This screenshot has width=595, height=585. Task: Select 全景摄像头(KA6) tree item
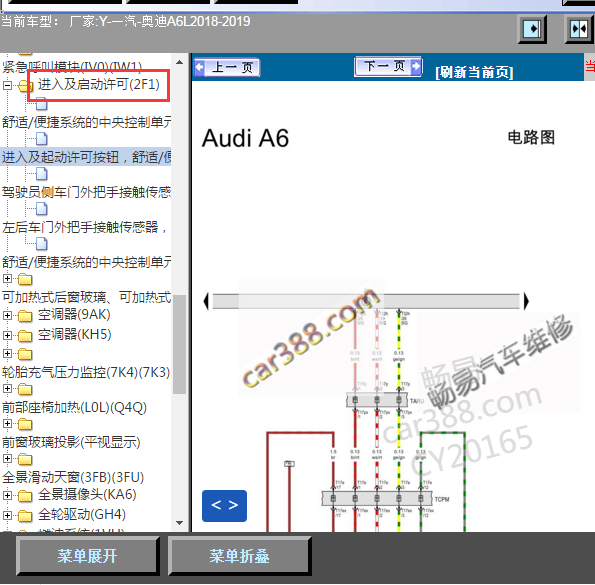click(x=87, y=495)
